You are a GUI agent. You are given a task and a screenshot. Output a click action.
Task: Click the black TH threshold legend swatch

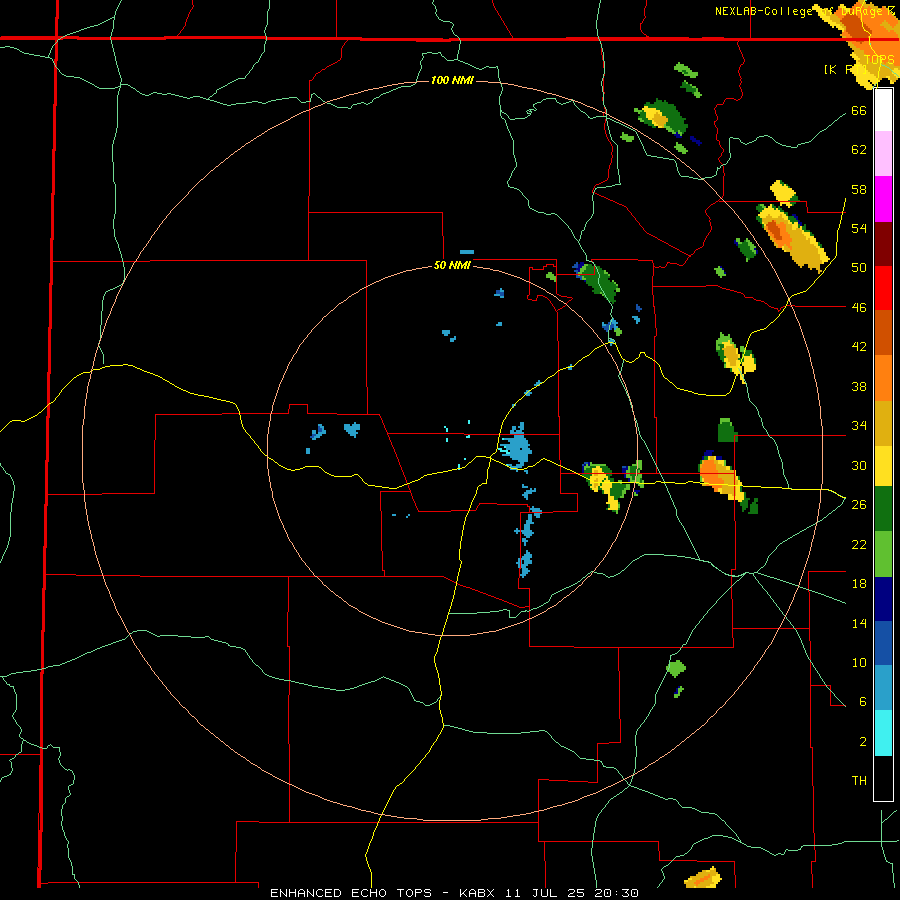pos(883,778)
